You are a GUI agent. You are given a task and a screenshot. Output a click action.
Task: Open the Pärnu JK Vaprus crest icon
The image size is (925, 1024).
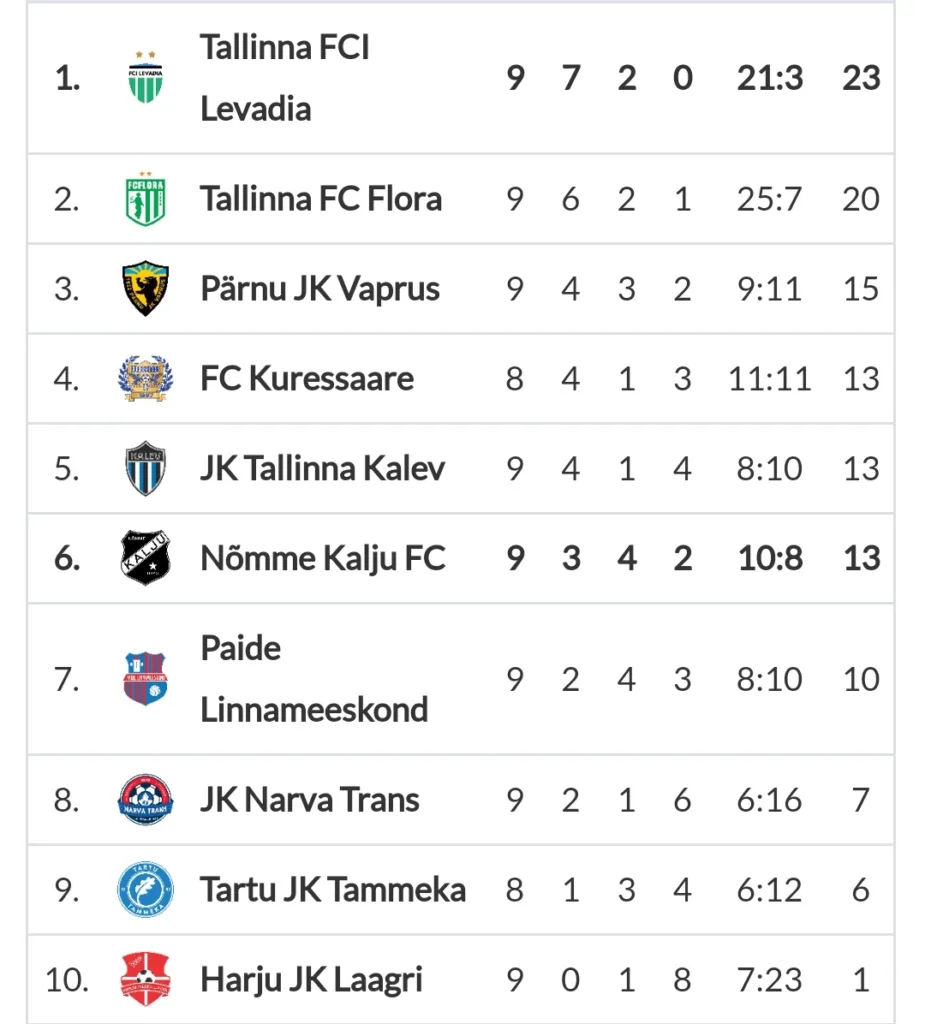click(x=145, y=288)
